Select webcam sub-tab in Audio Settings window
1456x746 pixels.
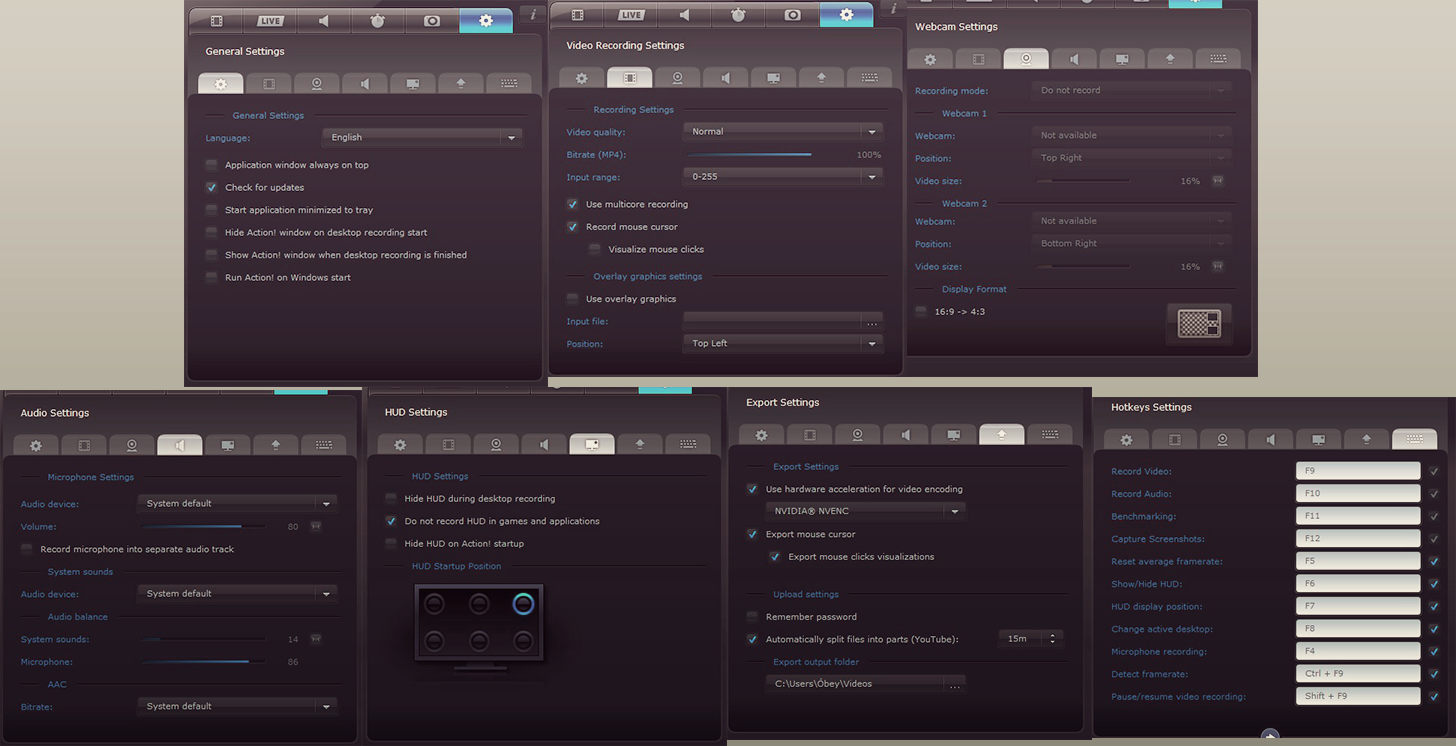pyautogui.click(x=131, y=445)
